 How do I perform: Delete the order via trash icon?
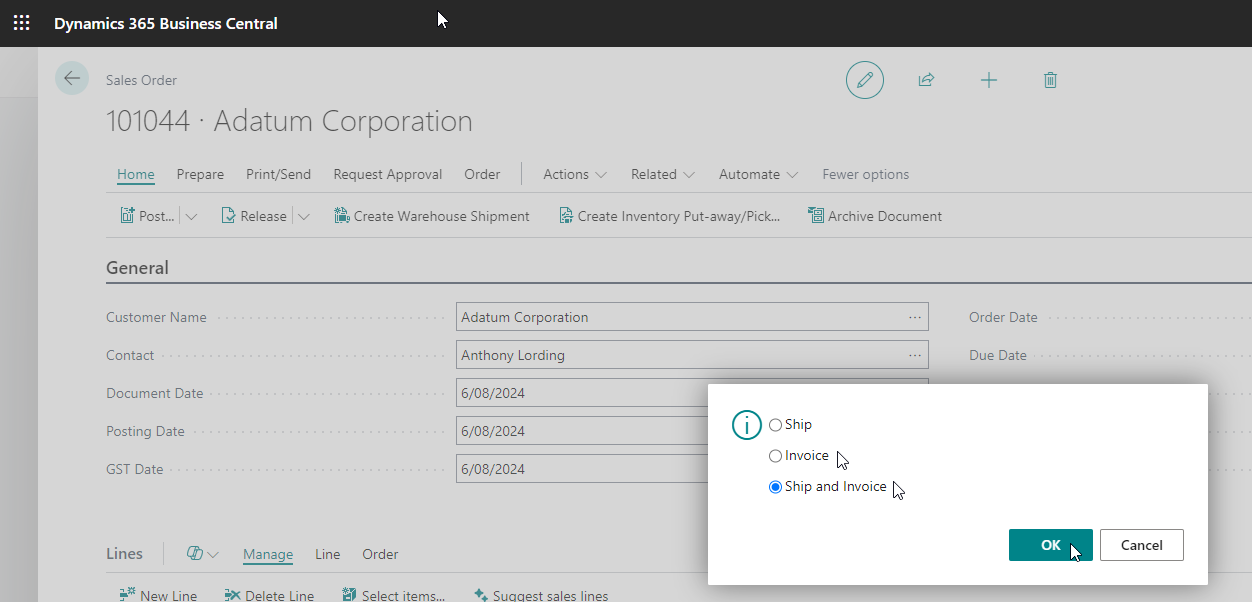click(x=1050, y=80)
